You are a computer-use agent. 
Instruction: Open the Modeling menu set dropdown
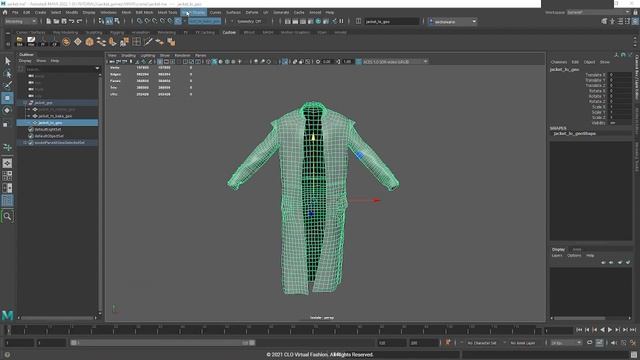20,21
